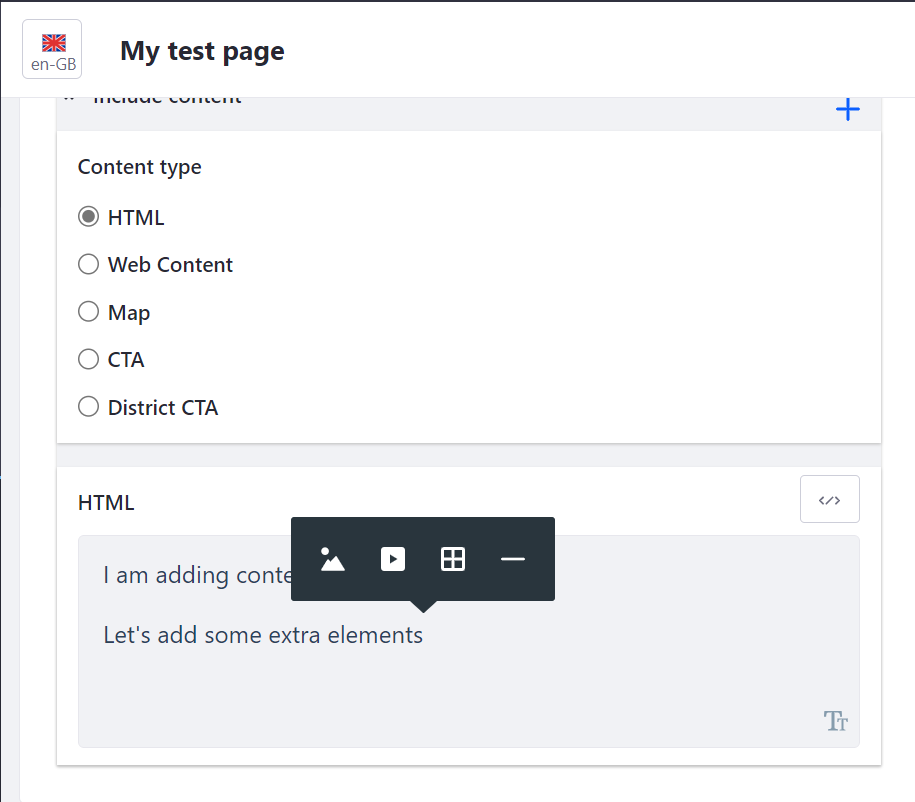The height and width of the screenshot is (802, 915).
Task: Place cursor on the extra elements line
Action: 262,634
